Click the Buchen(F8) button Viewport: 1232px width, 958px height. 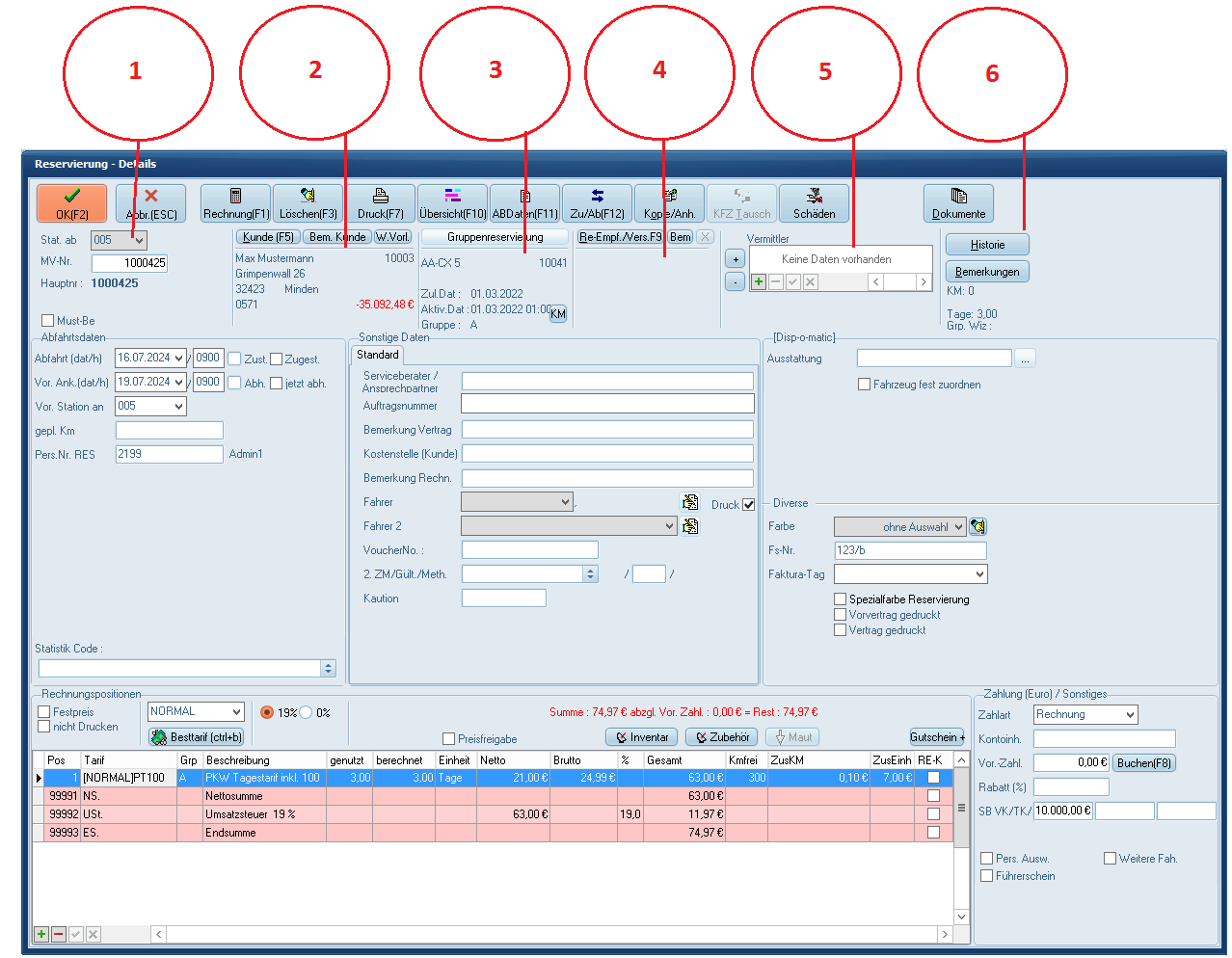click(1144, 763)
